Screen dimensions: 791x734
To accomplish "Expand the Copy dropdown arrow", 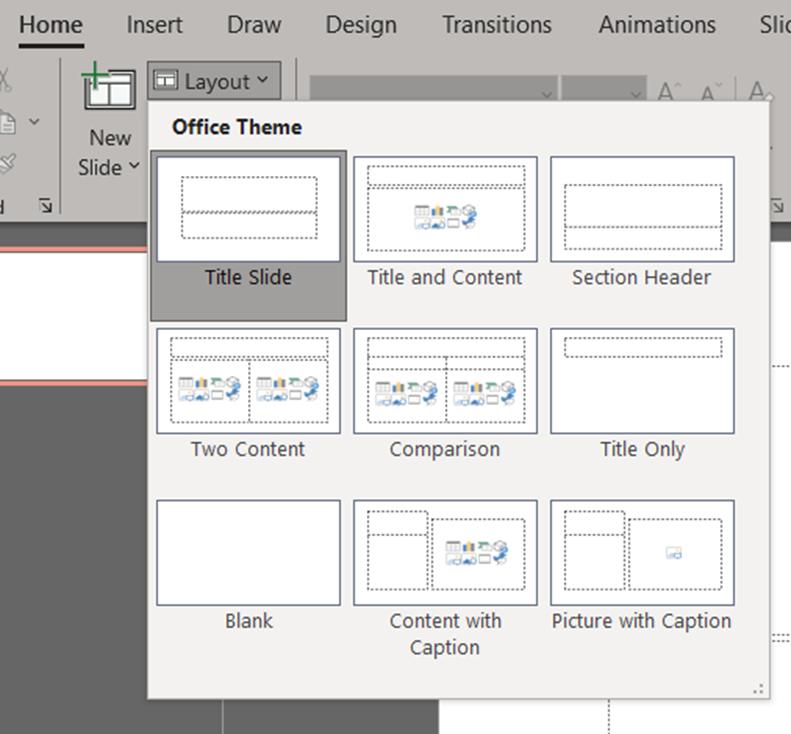I will click(x=34, y=122).
